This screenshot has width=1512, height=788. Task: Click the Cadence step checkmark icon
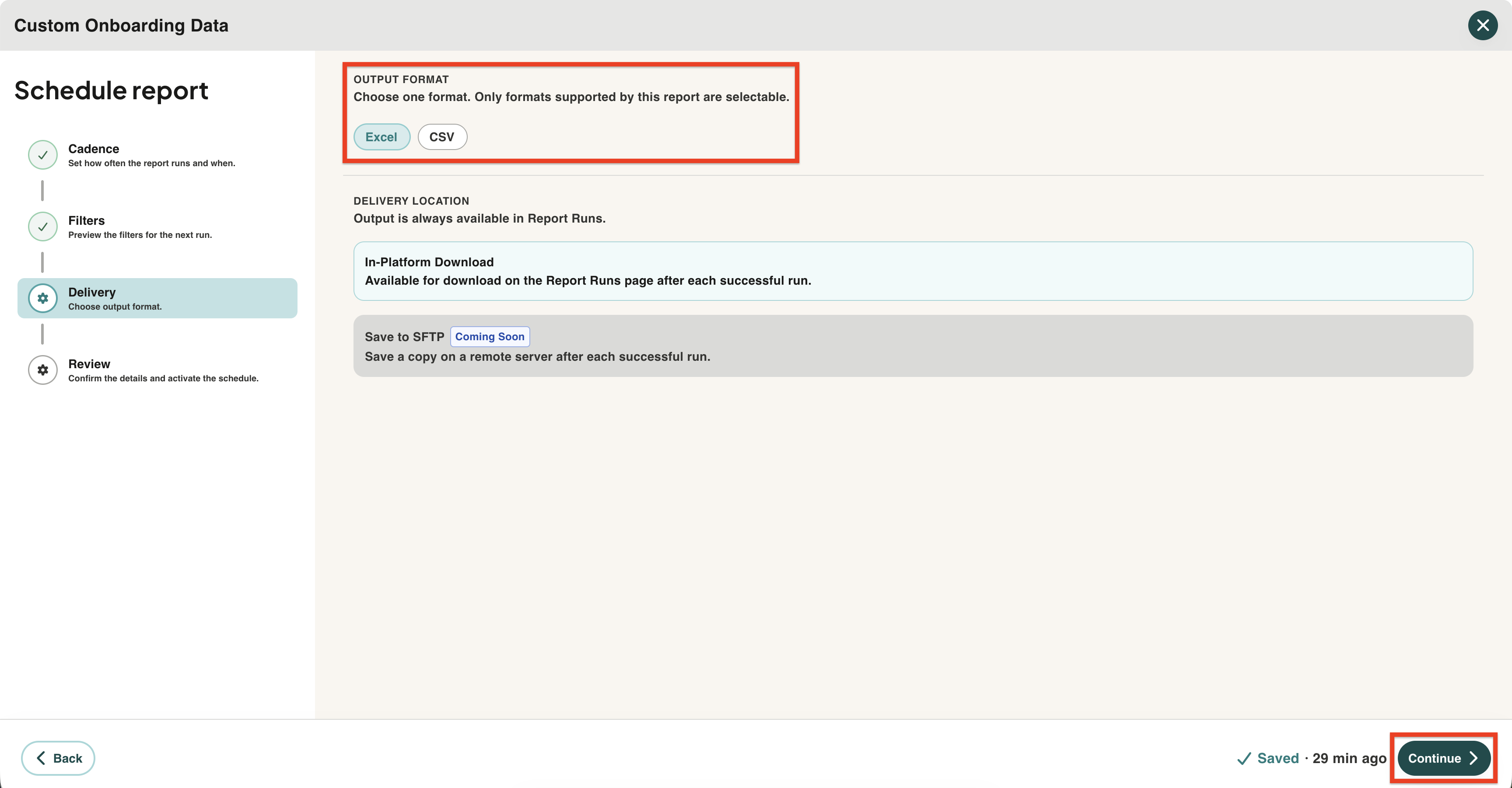(43, 155)
